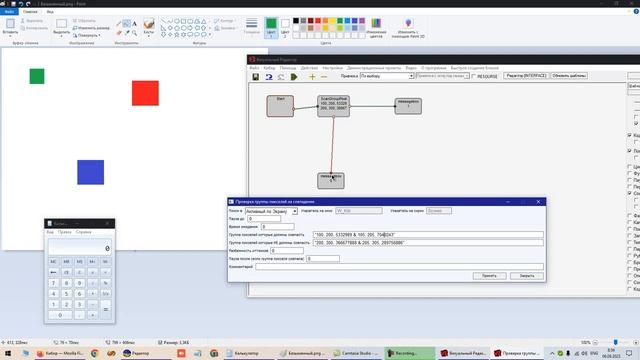This screenshot has width=640, height=360.
Task: Switch to the Home tab in Paint
Action: point(30,12)
